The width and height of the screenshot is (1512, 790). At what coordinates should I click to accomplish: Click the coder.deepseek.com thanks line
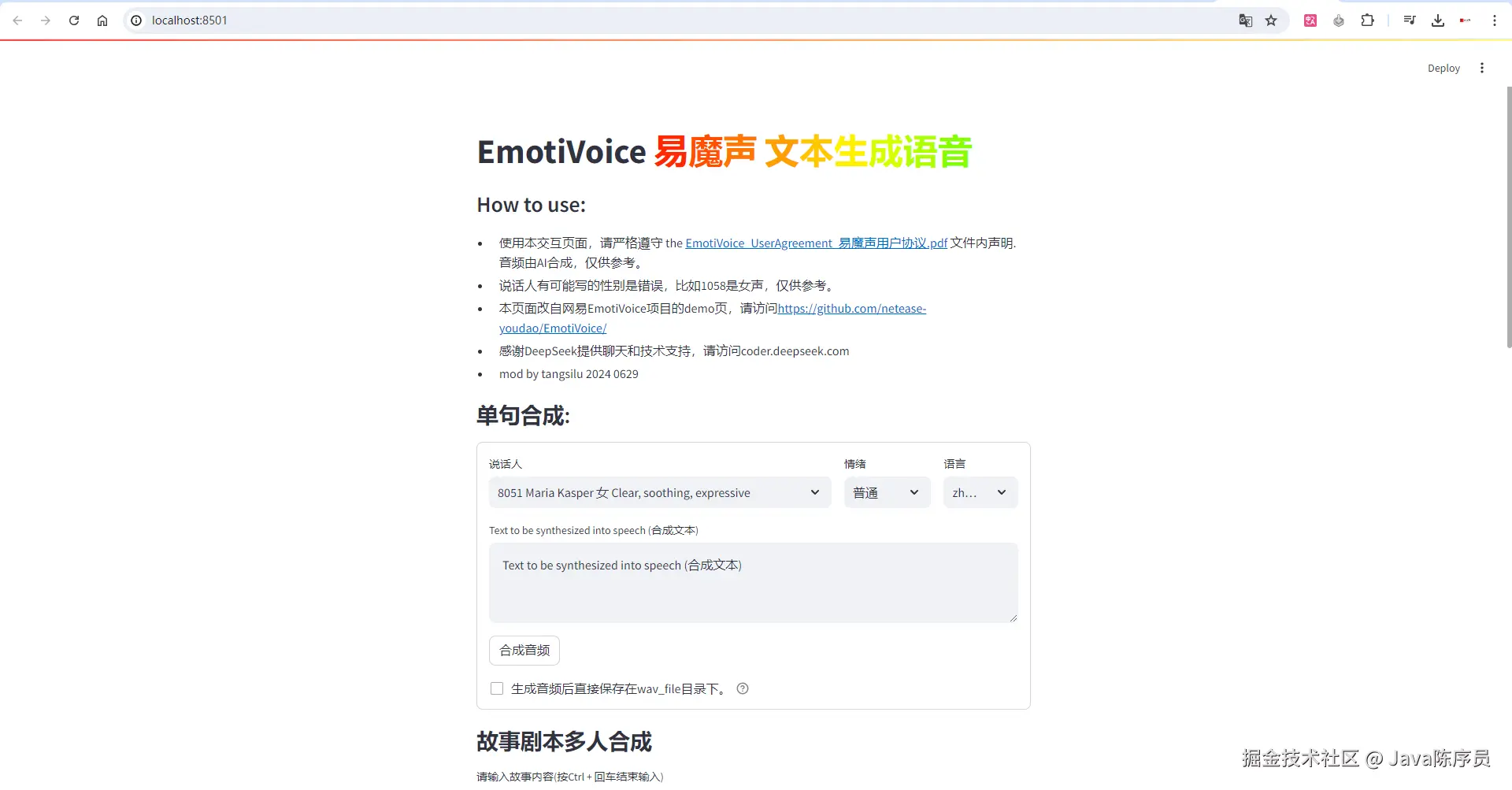click(x=674, y=351)
